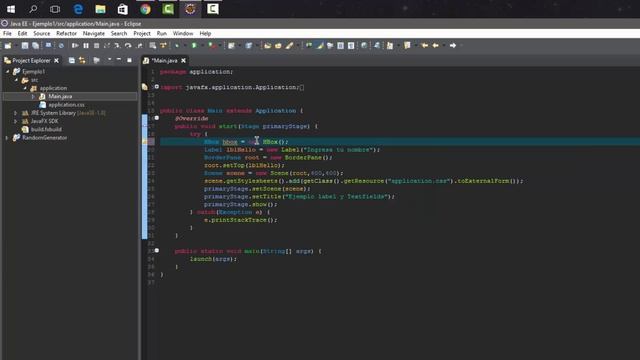Maximize the Project Explorer panel
Image resolution: width=640 pixels, height=360 pixels.
(129, 60)
